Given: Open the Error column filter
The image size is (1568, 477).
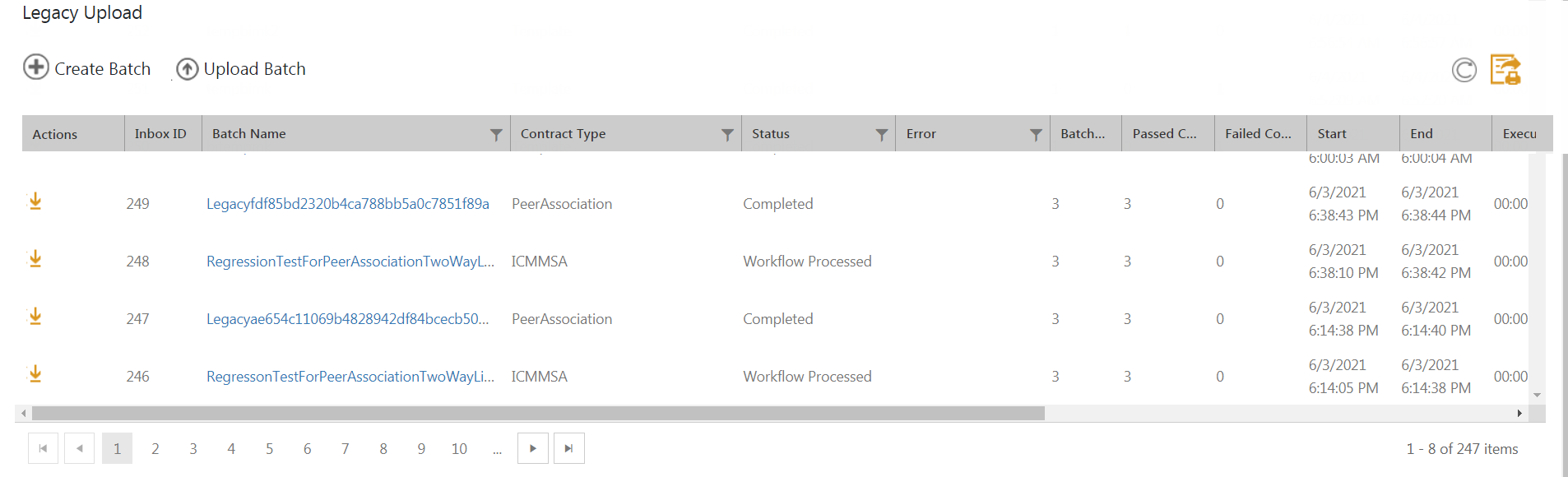Looking at the screenshot, I should point(1036,134).
